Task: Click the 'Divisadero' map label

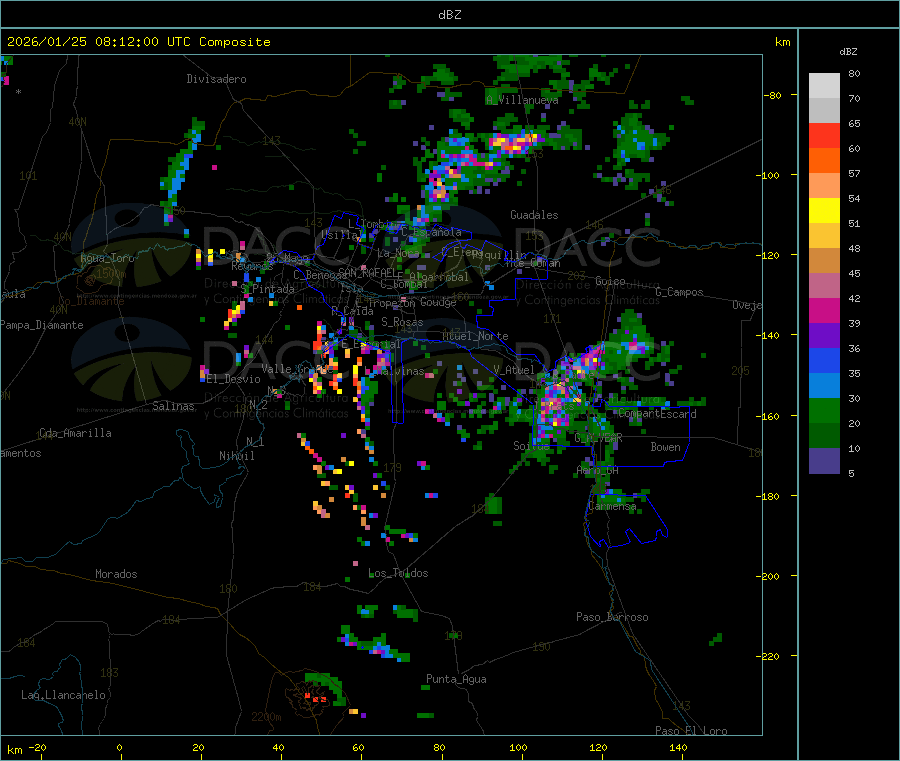Action: (216, 79)
